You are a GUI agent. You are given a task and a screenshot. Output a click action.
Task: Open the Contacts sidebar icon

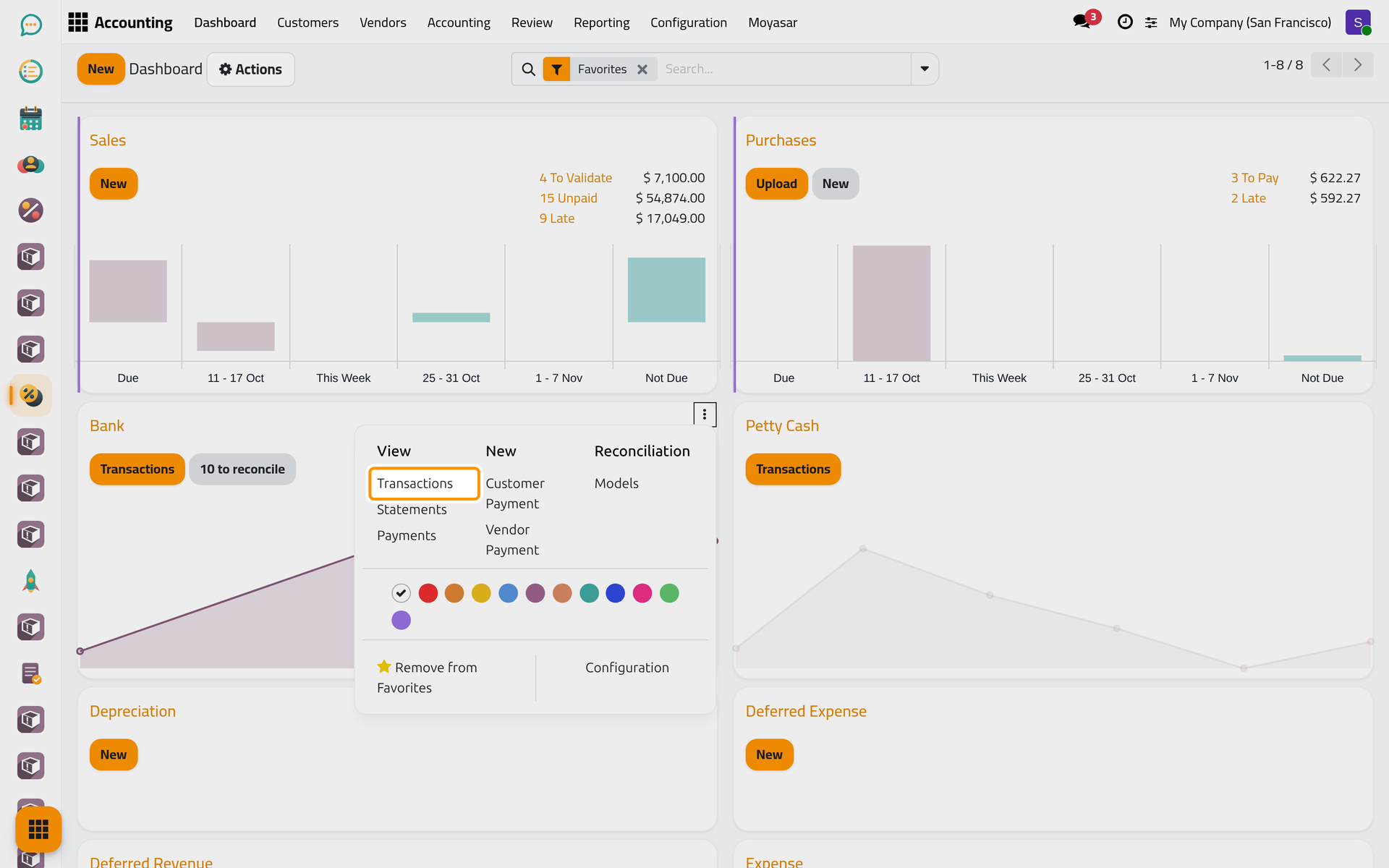pos(30,164)
